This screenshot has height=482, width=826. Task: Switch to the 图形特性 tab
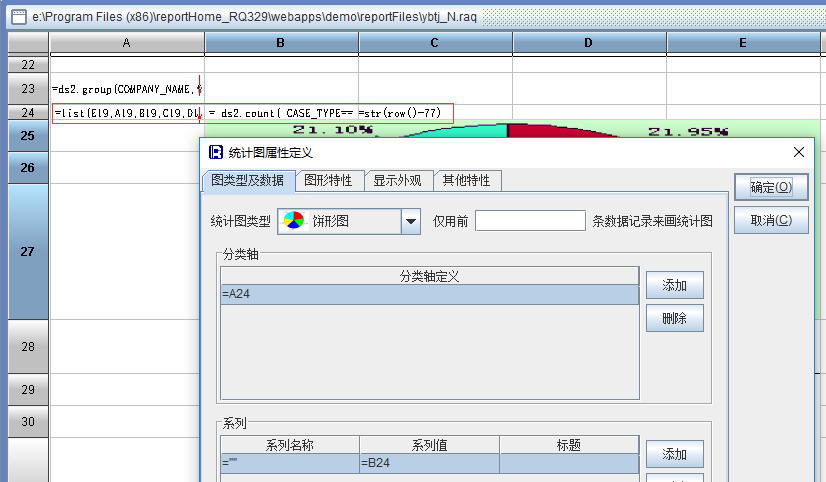pyautogui.click(x=329, y=181)
